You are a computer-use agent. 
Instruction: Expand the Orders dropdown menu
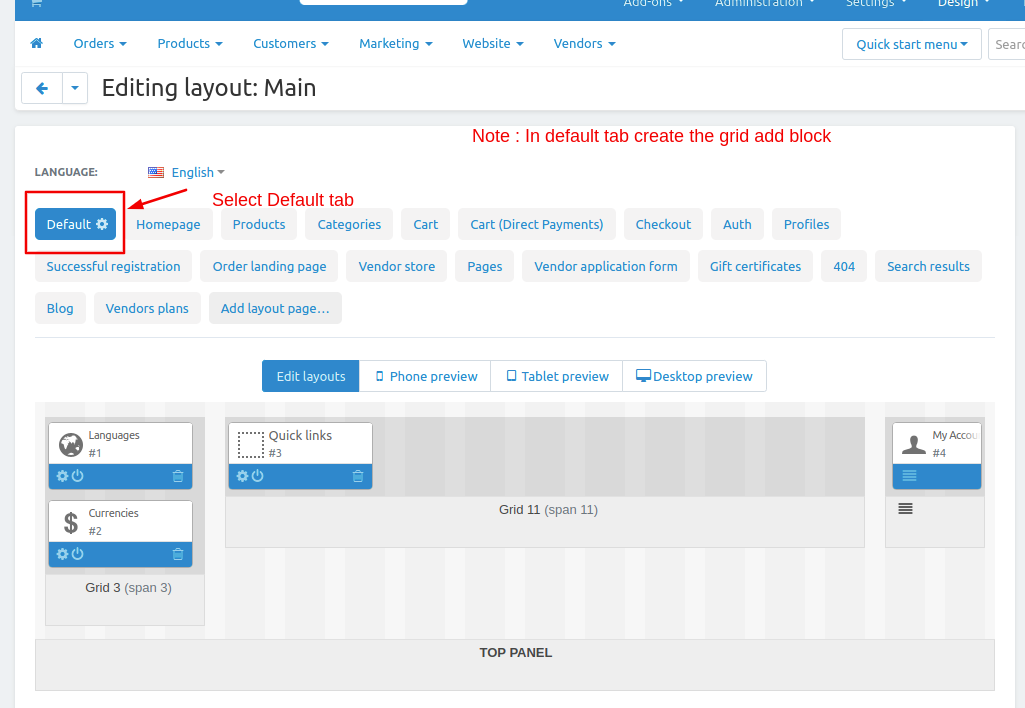tap(100, 44)
